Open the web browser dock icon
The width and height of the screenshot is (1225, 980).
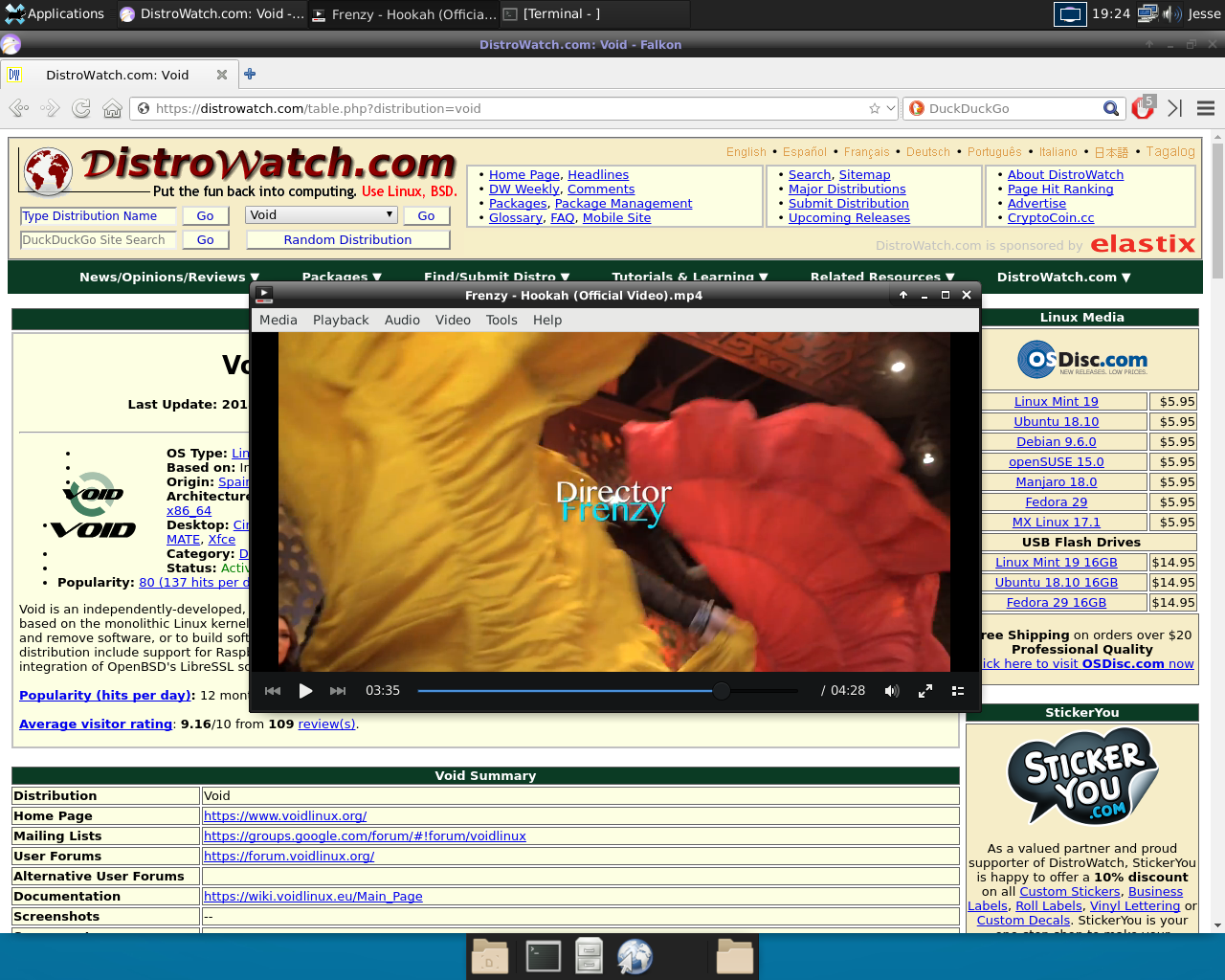point(635,956)
